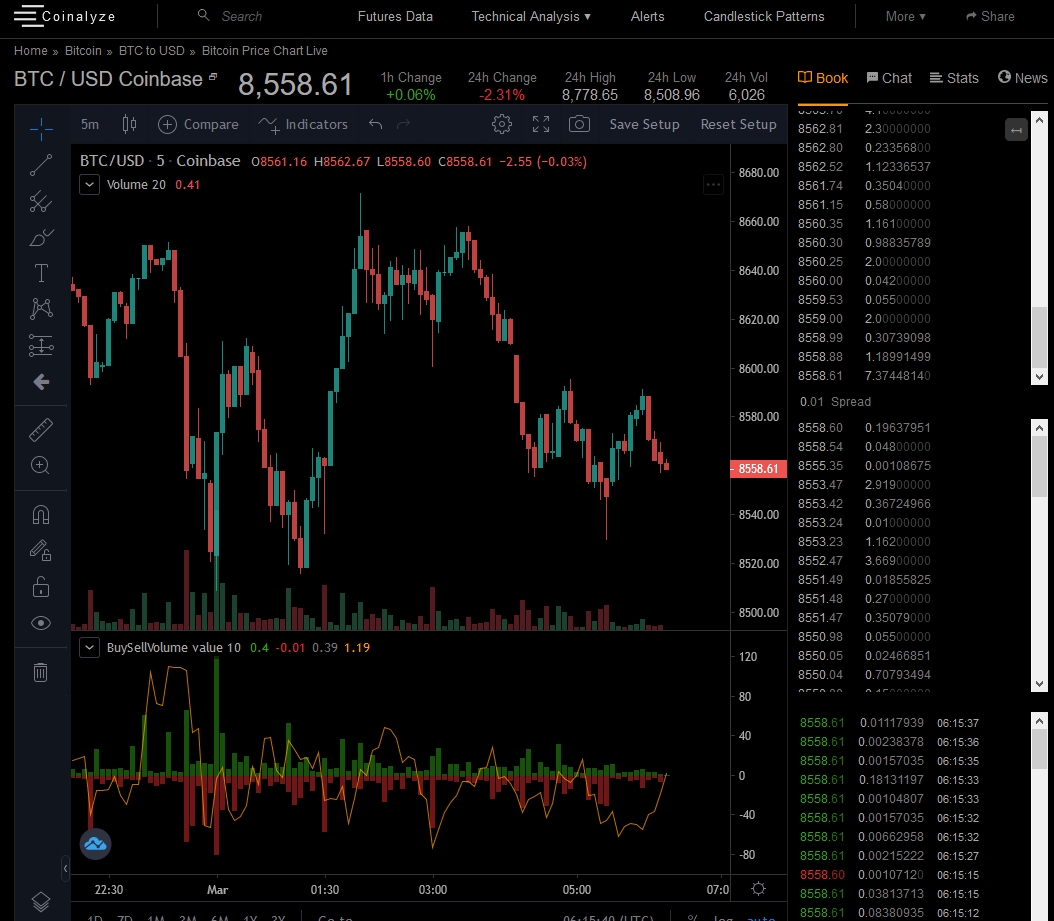
Task: Click Save Setup
Action: [x=644, y=124]
